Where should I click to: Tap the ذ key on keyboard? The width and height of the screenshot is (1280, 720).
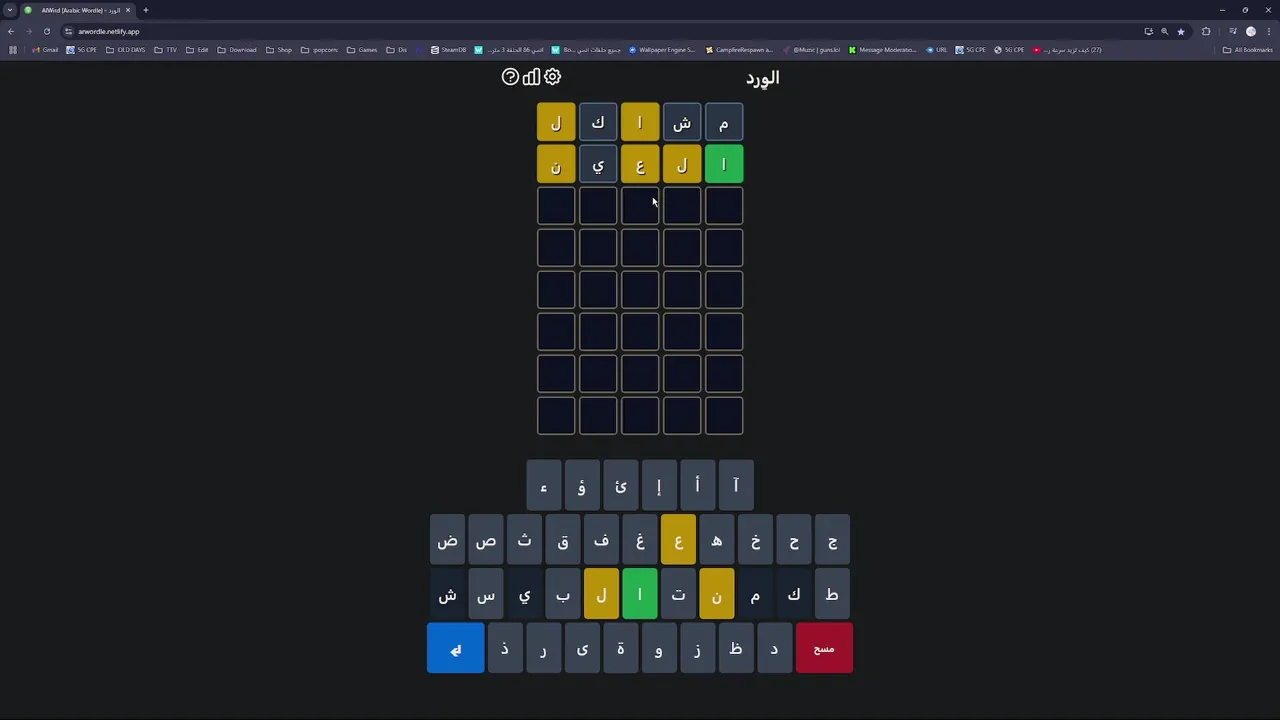(505, 649)
